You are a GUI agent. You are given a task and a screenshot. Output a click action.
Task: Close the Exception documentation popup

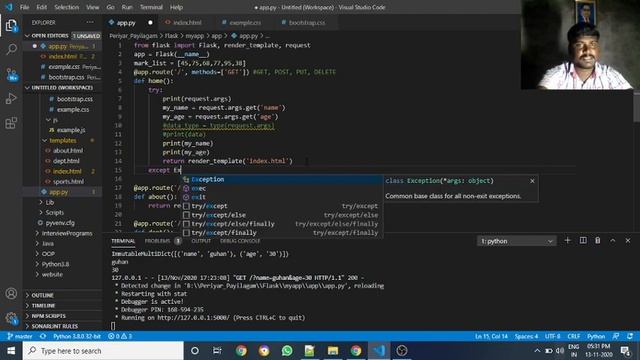click(x=532, y=181)
